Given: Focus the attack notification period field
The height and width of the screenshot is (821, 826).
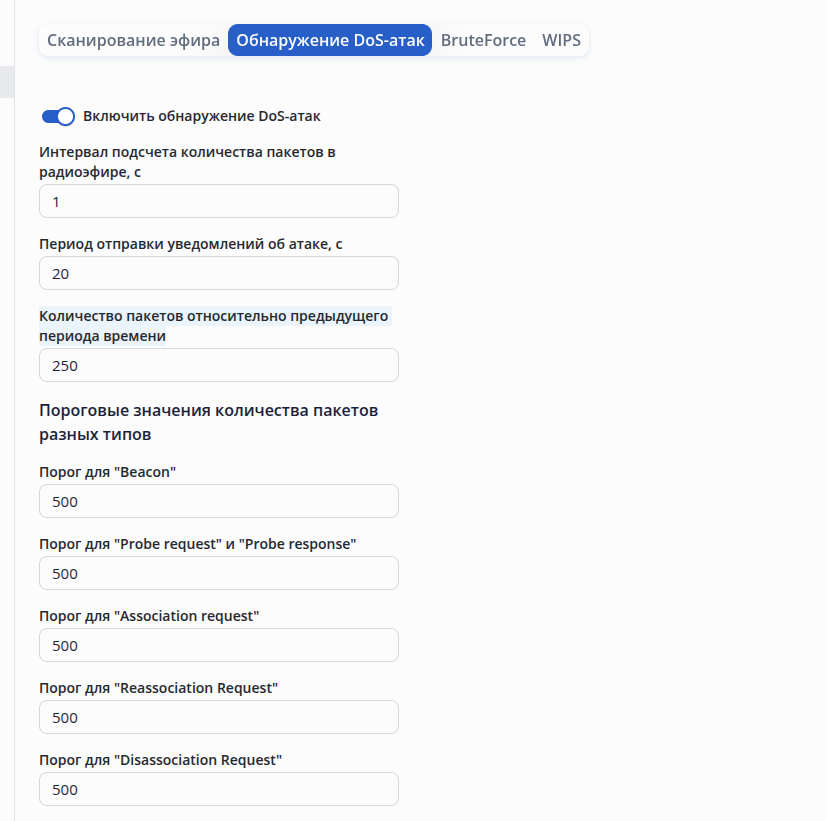Looking at the screenshot, I should (x=218, y=273).
